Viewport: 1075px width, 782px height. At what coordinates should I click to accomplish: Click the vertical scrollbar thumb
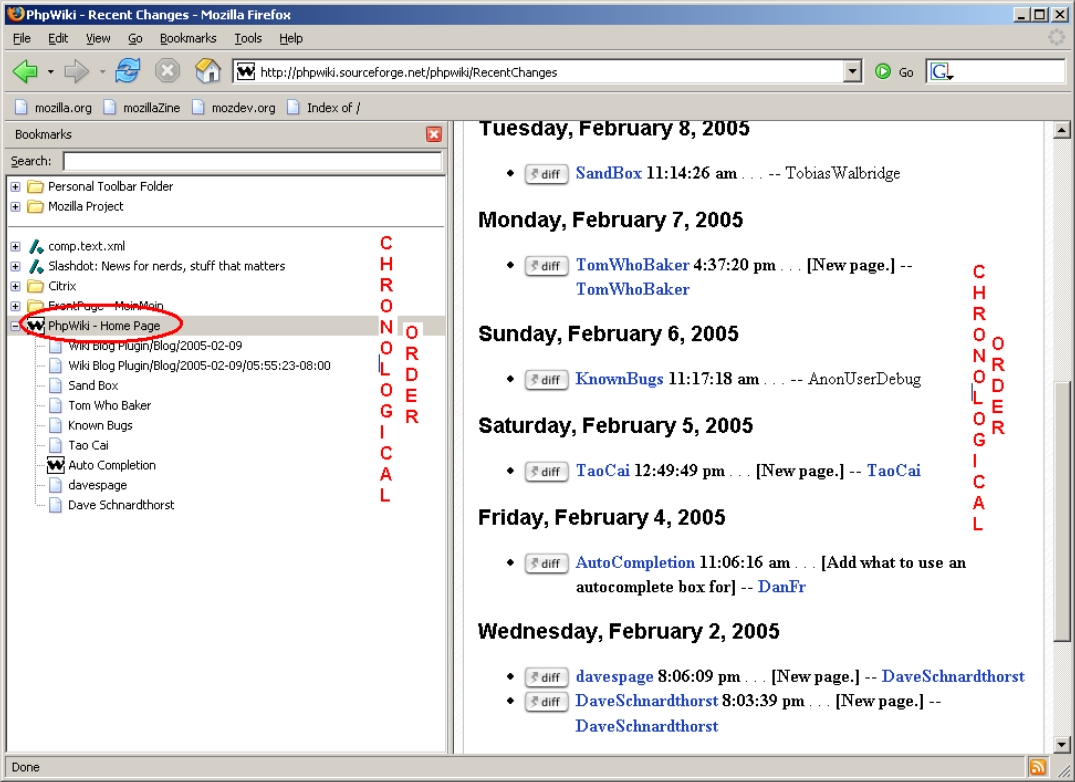point(1061,511)
